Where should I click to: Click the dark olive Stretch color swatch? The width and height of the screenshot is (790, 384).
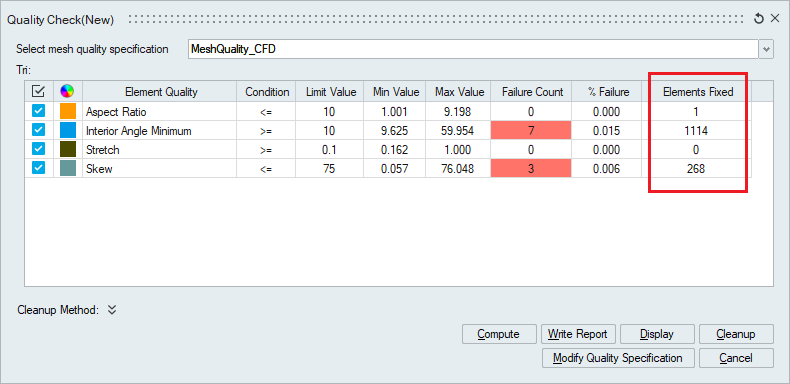click(x=68, y=150)
